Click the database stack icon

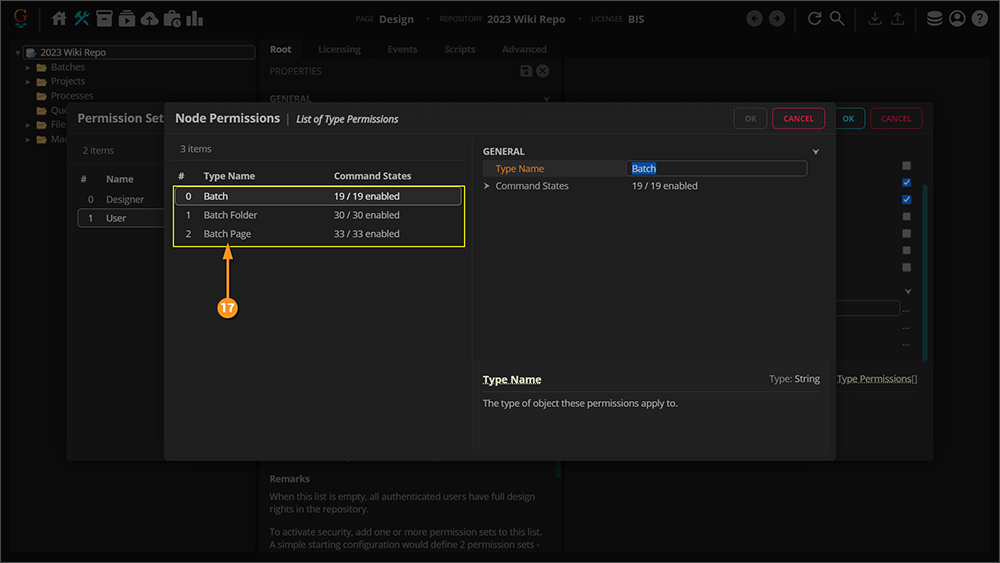point(934,19)
